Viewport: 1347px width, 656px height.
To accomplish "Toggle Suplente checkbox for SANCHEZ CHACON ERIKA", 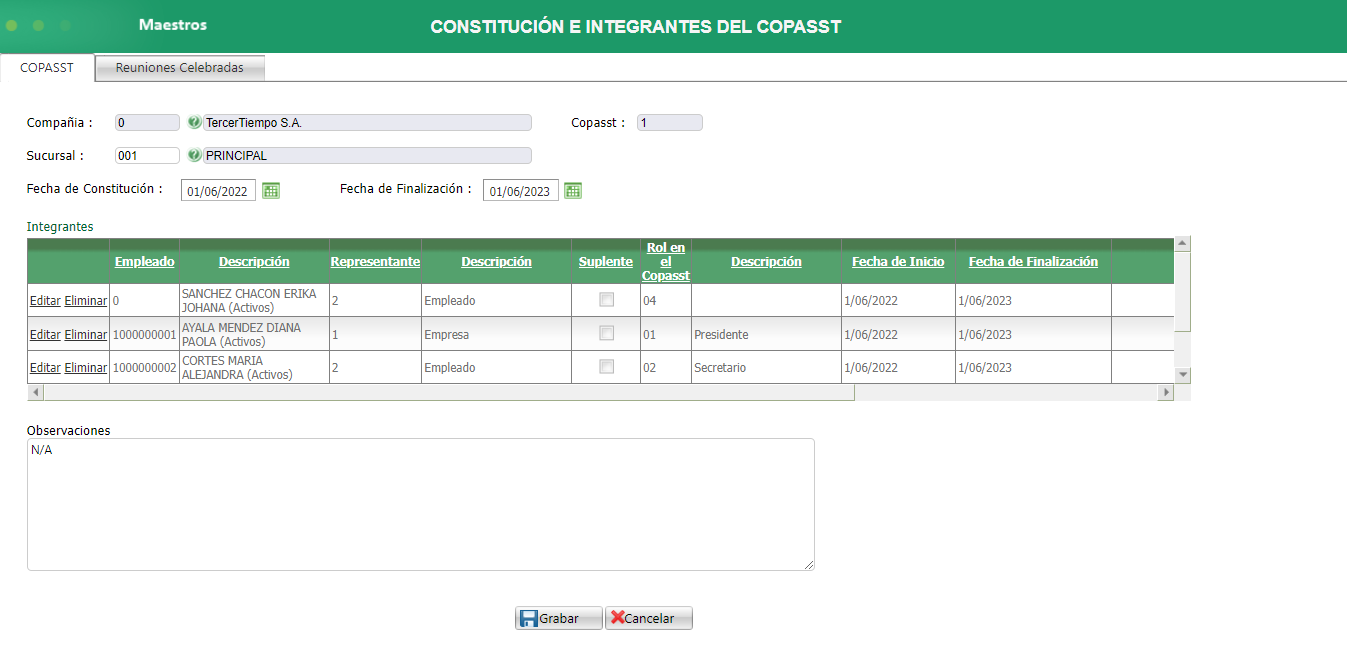I will 605,299.
